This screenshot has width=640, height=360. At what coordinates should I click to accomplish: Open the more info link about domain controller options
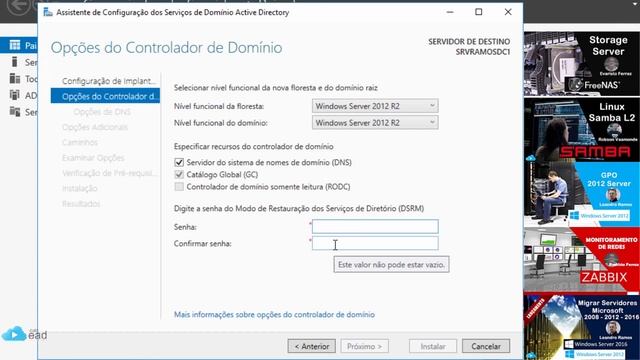point(274,315)
